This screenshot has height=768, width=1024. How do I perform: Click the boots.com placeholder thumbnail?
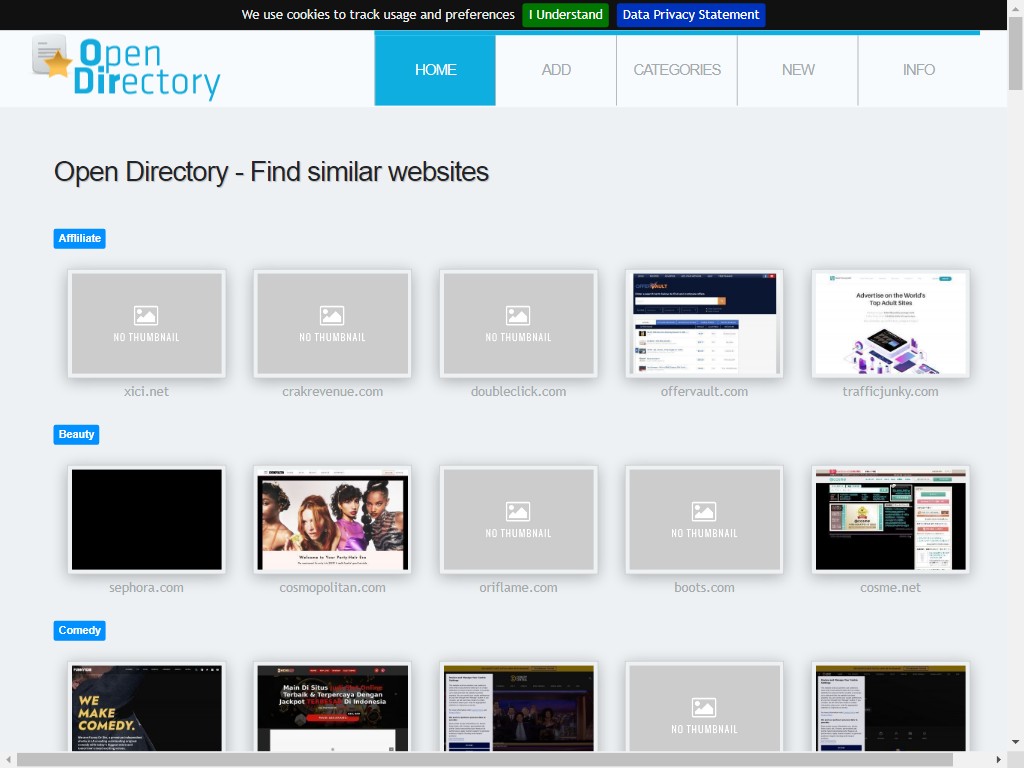click(x=704, y=519)
